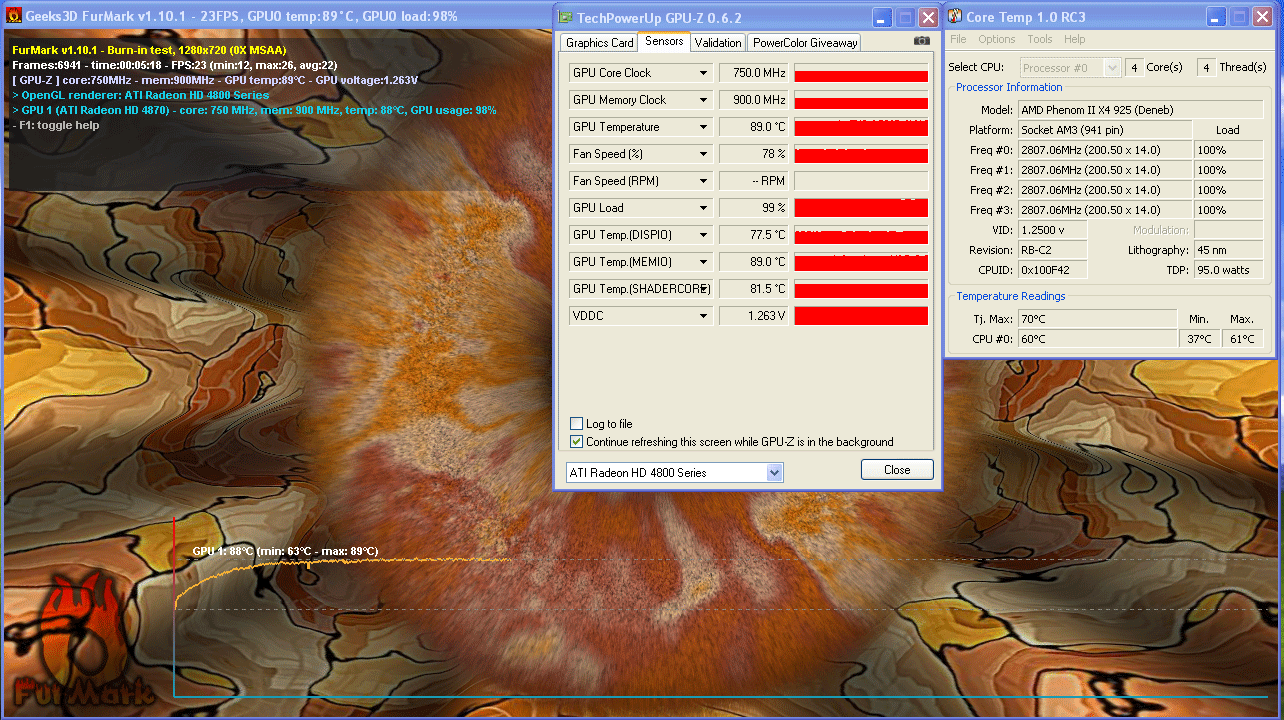Screen dimensions: 1284x720
Task: Click the 750.0 MHz core clock value
Action: coord(753,73)
